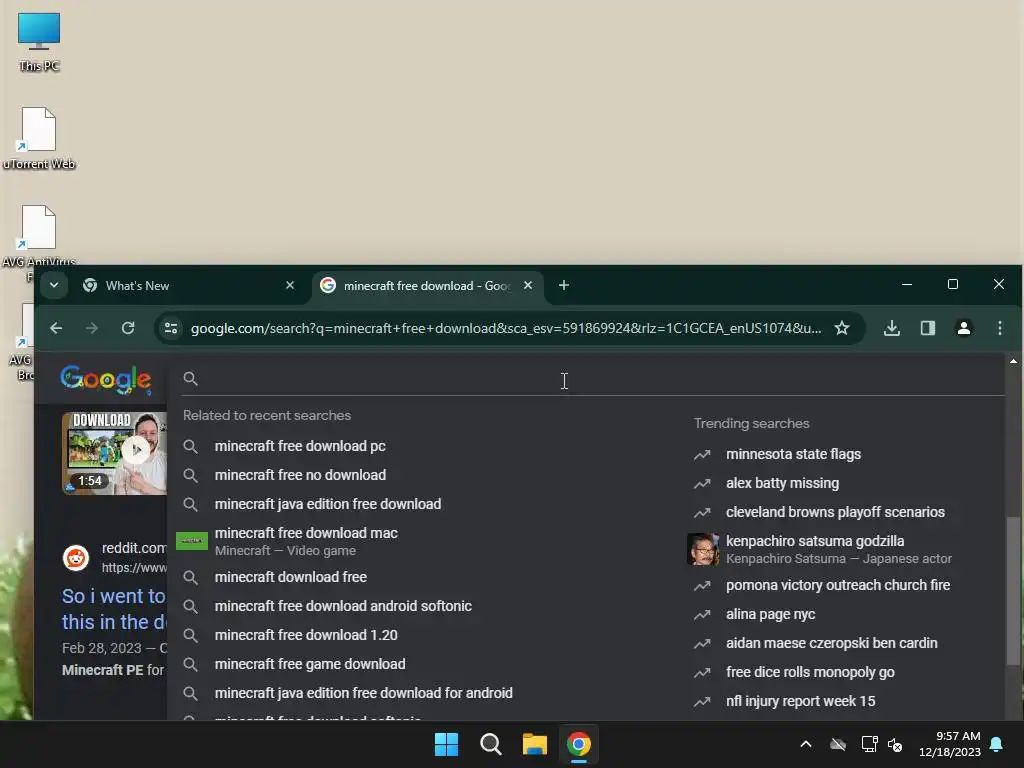This screenshot has height=768, width=1024.
Task: Toggle the Chrome side panel icon
Action: (927, 328)
